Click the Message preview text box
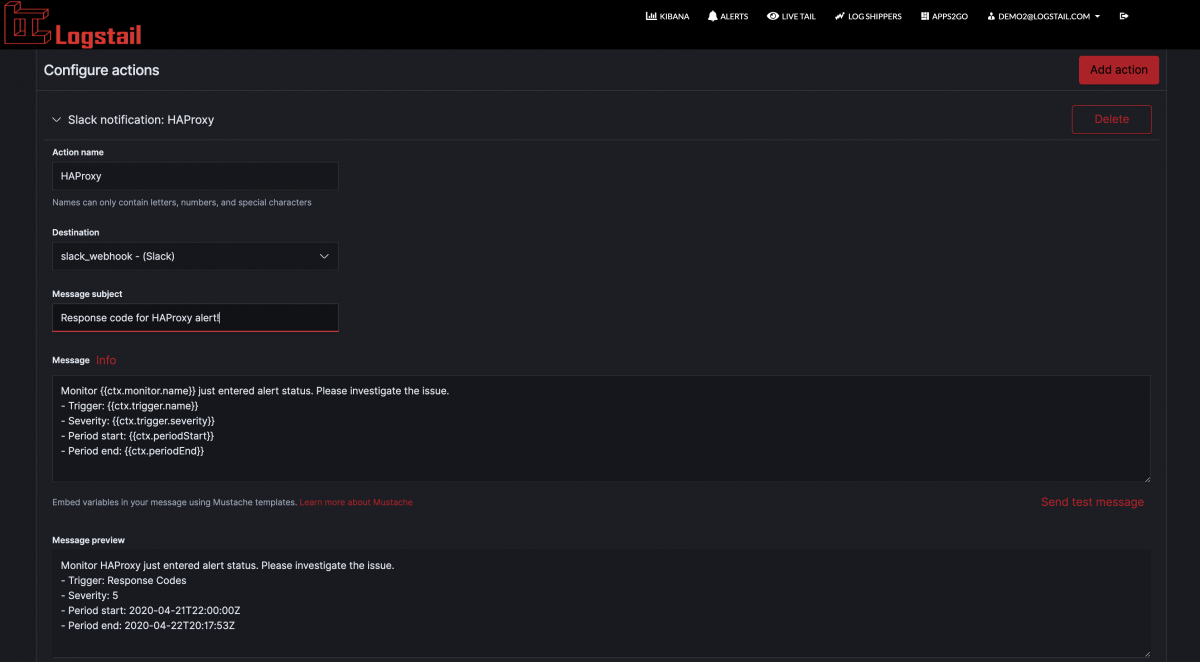1200x662 pixels. (601, 603)
